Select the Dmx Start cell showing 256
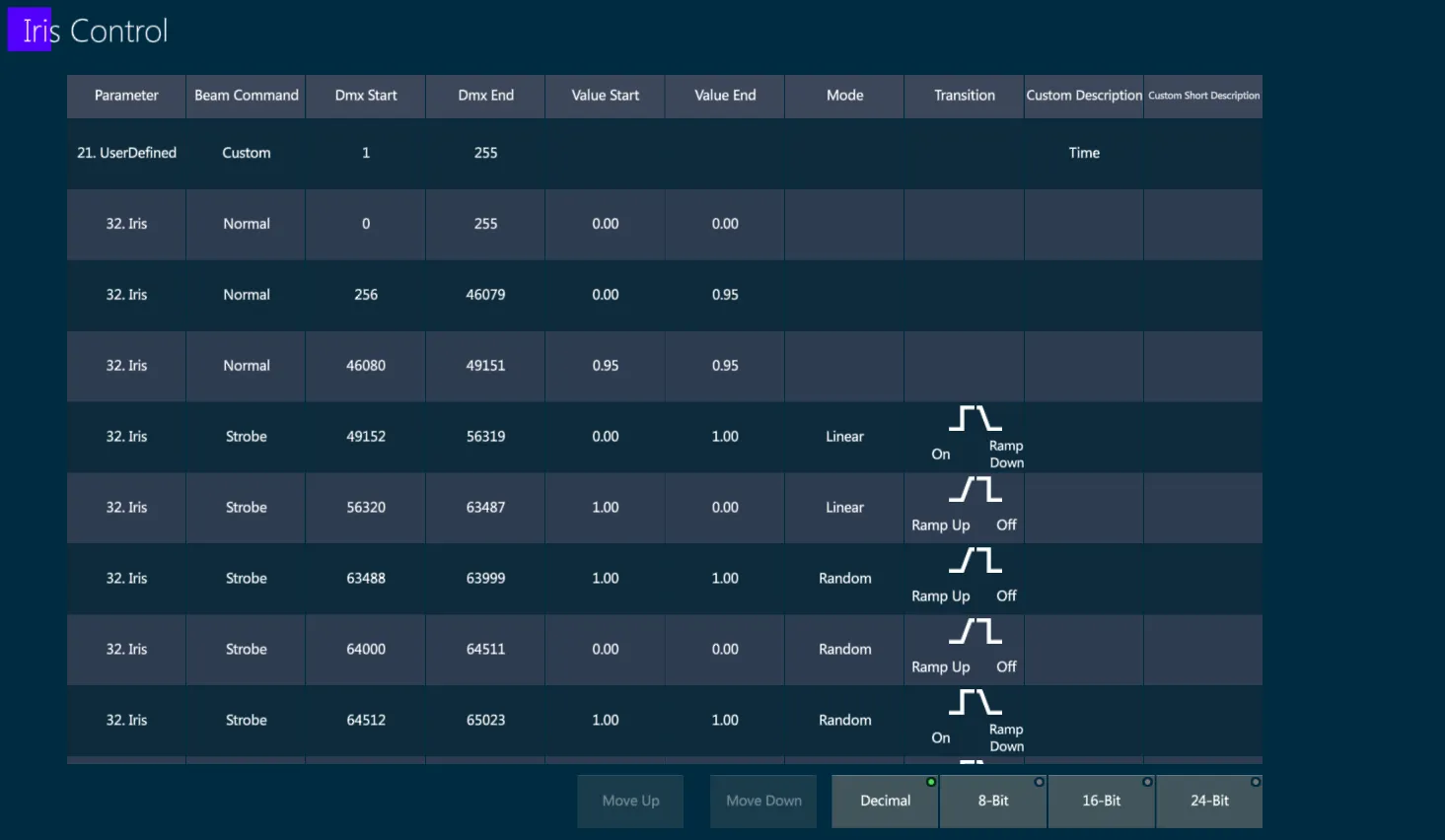The width and height of the screenshot is (1445, 840). [x=366, y=295]
